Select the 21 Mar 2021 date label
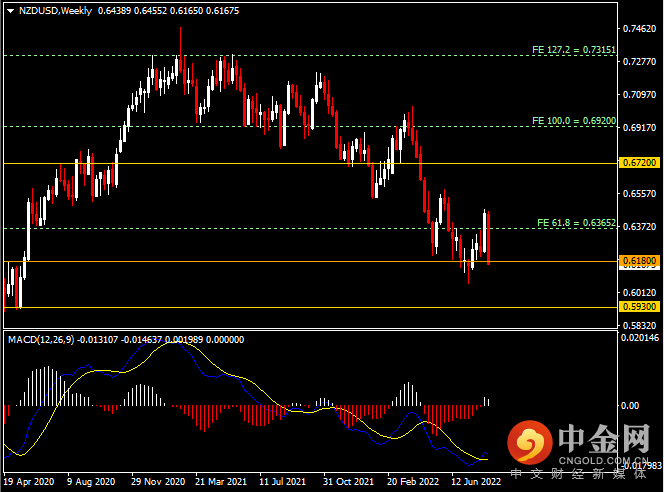This screenshot has height=492, width=664. pyautogui.click(x=221, y=482)
